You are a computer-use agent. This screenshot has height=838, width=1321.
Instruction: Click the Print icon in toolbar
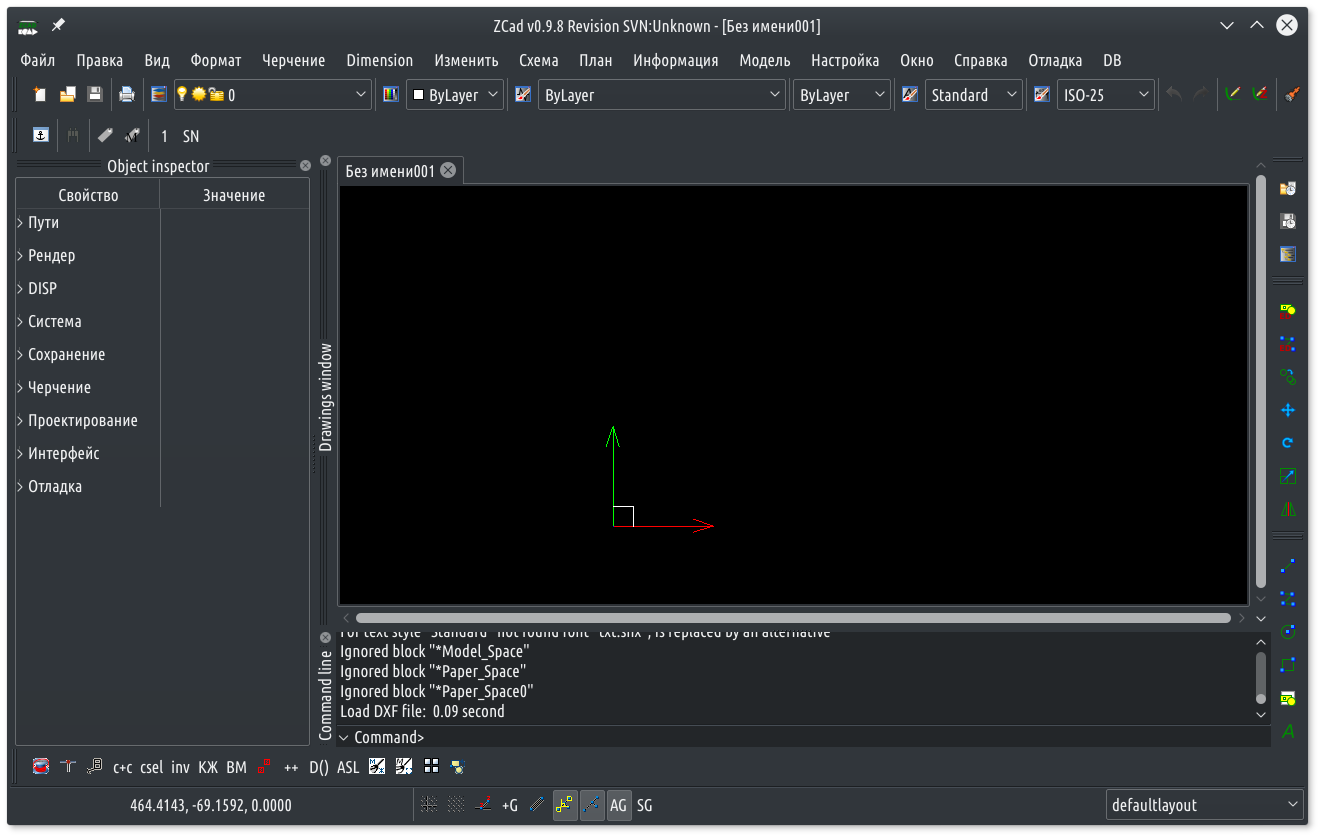(127, 95)
